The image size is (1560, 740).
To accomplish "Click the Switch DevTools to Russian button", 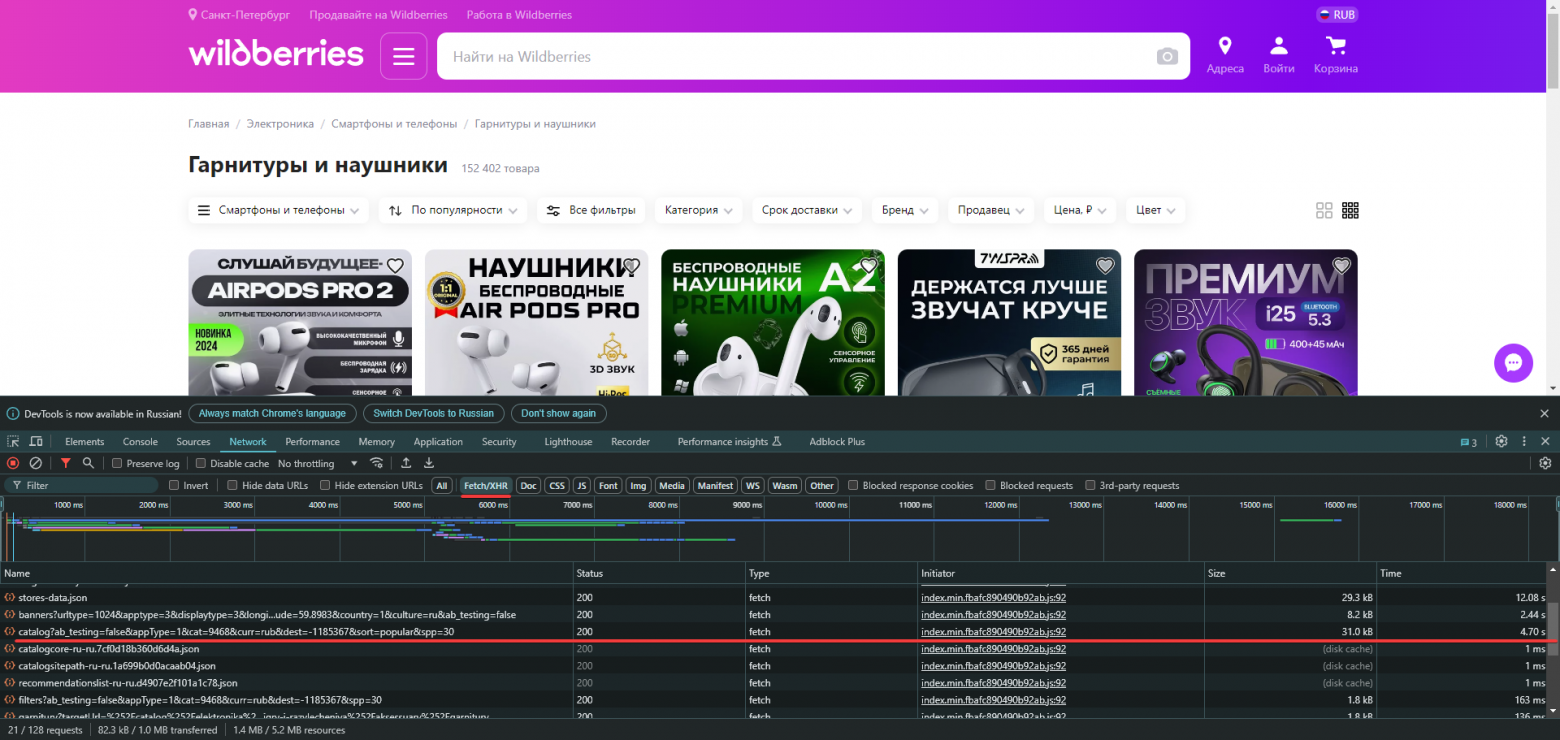I will pyautogui.click(x=433, y=413).
